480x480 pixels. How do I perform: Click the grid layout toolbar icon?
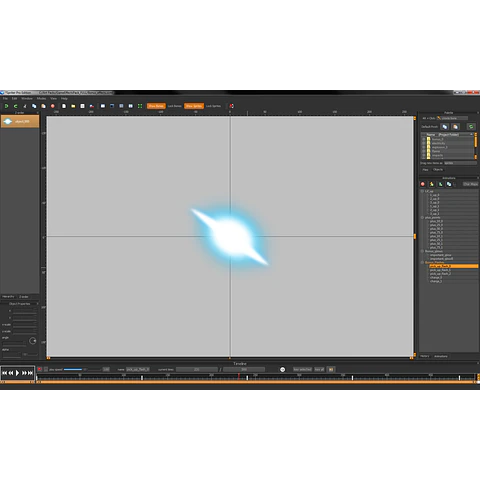[x=121, y=106]
